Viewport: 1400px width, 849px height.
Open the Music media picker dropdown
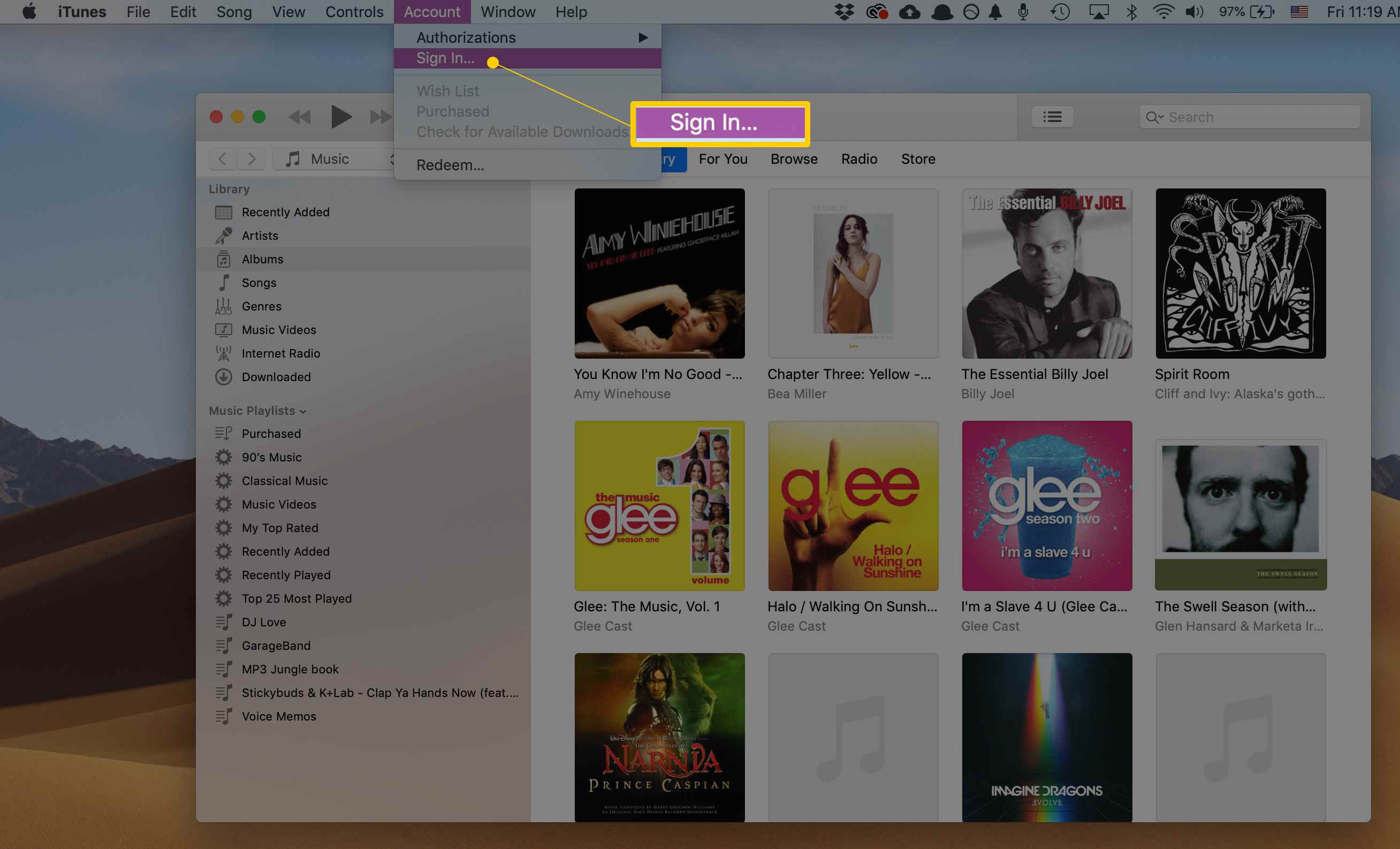(334, 159)
